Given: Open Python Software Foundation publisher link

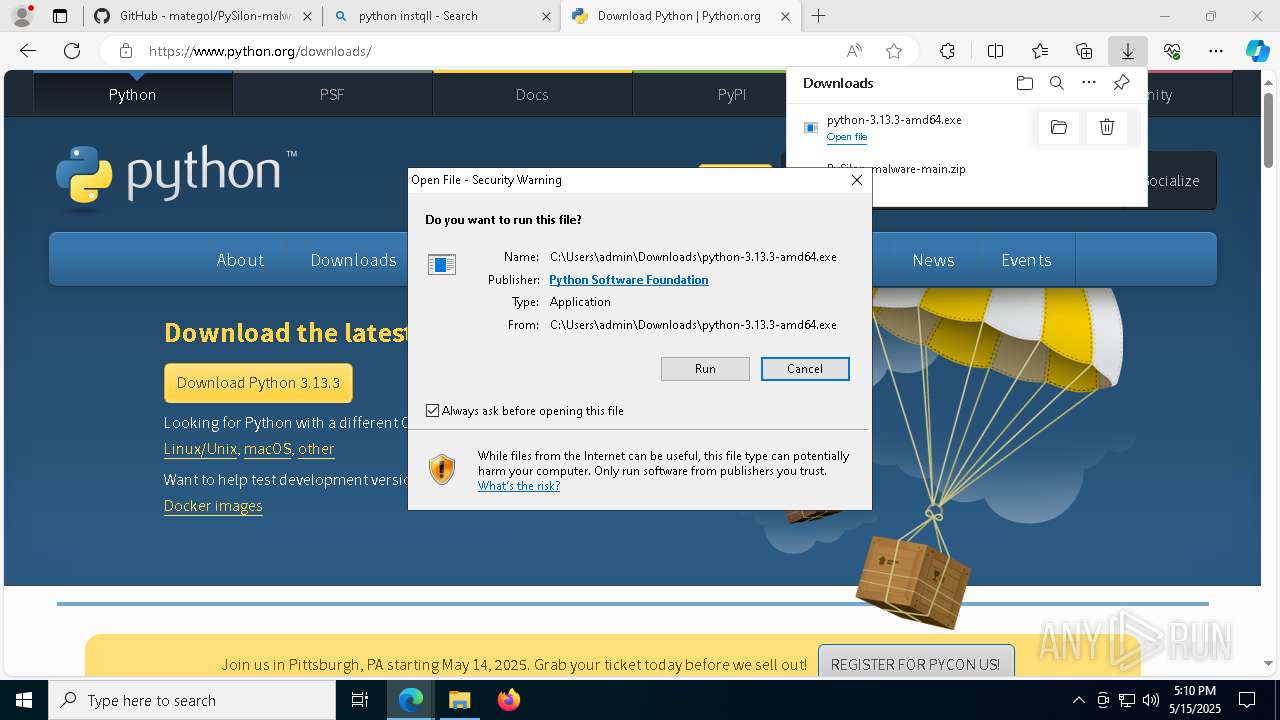Looking at the screenshot, I should click(x=629, y=280).
